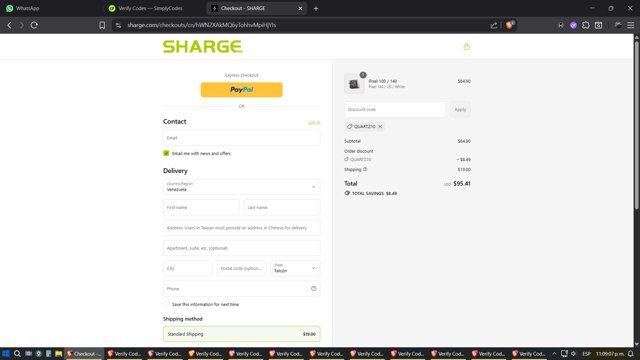This screenshot has width=640, height=360.
Task: Click the address bar URL
Action: tap(202, 25)
